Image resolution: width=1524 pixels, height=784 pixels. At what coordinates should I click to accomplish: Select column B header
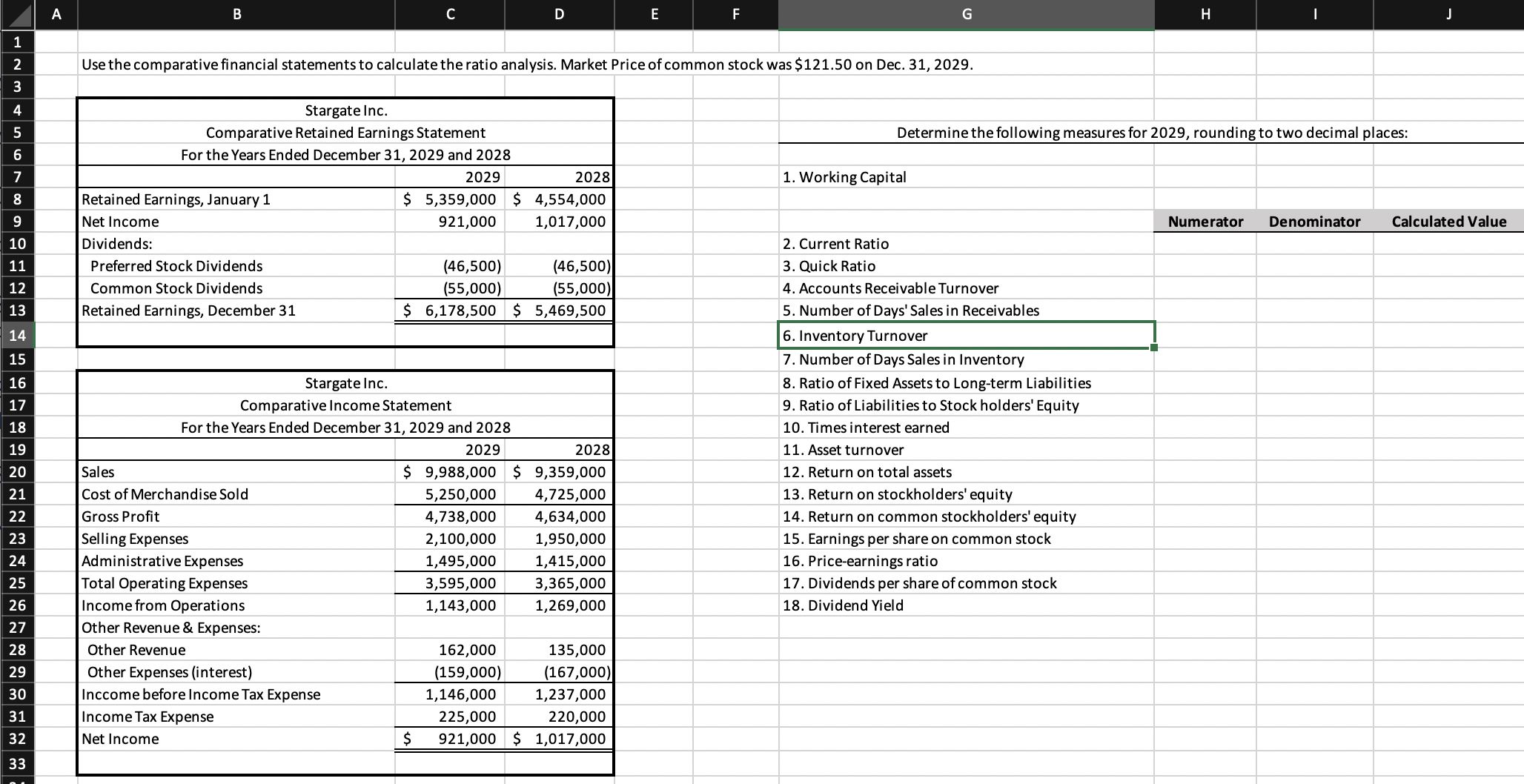(x=236, y=14)
